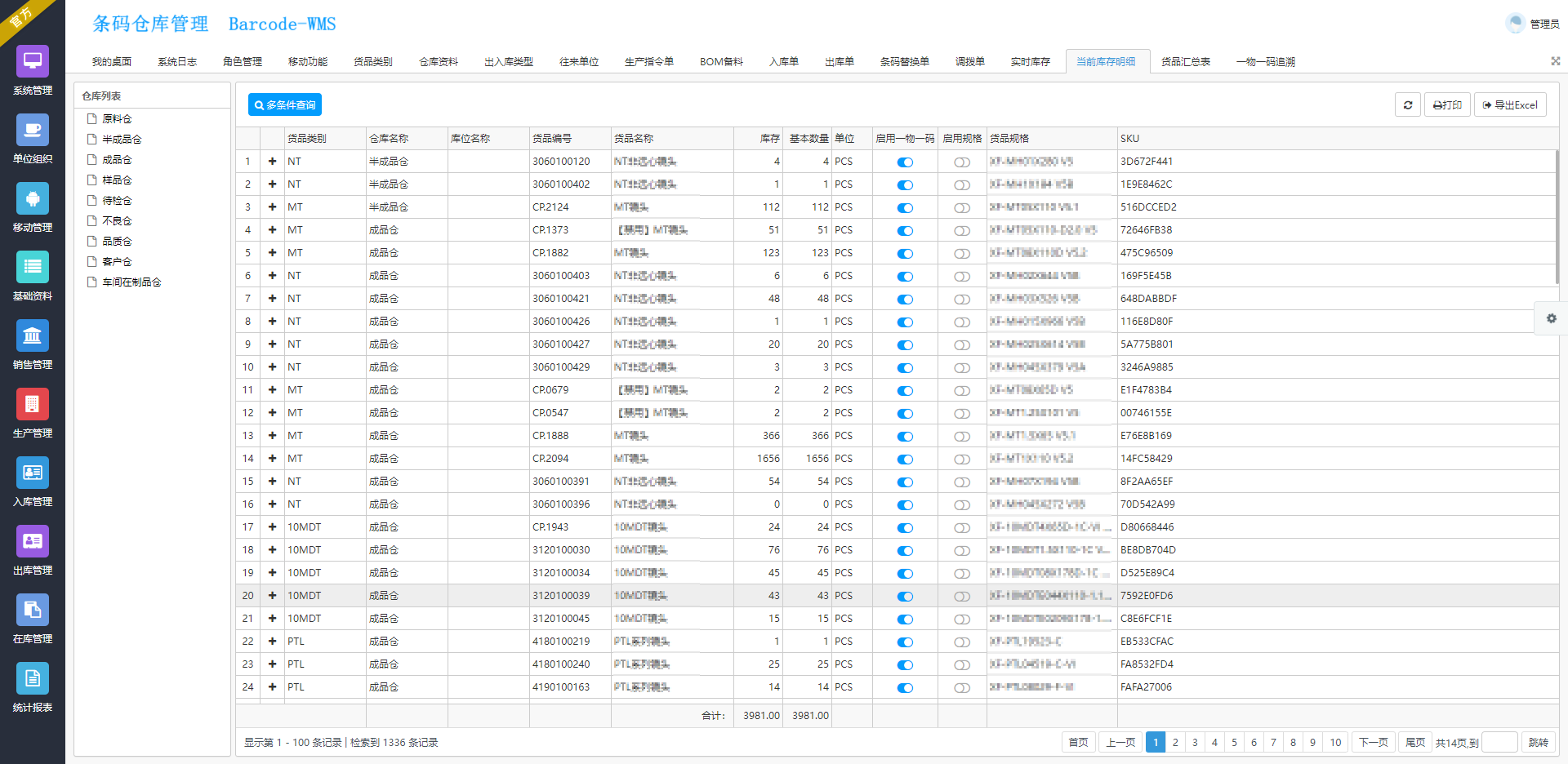
Task: Toggle 启用一物一码 for SKU 3D672F441
Action: click(905, 162)
